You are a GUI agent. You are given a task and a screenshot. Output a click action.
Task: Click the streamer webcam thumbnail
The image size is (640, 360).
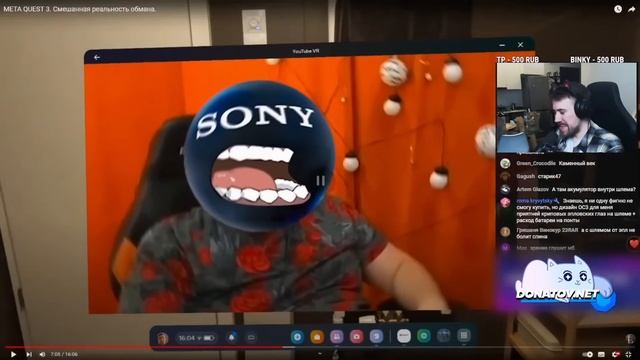(x=566, y=108)
